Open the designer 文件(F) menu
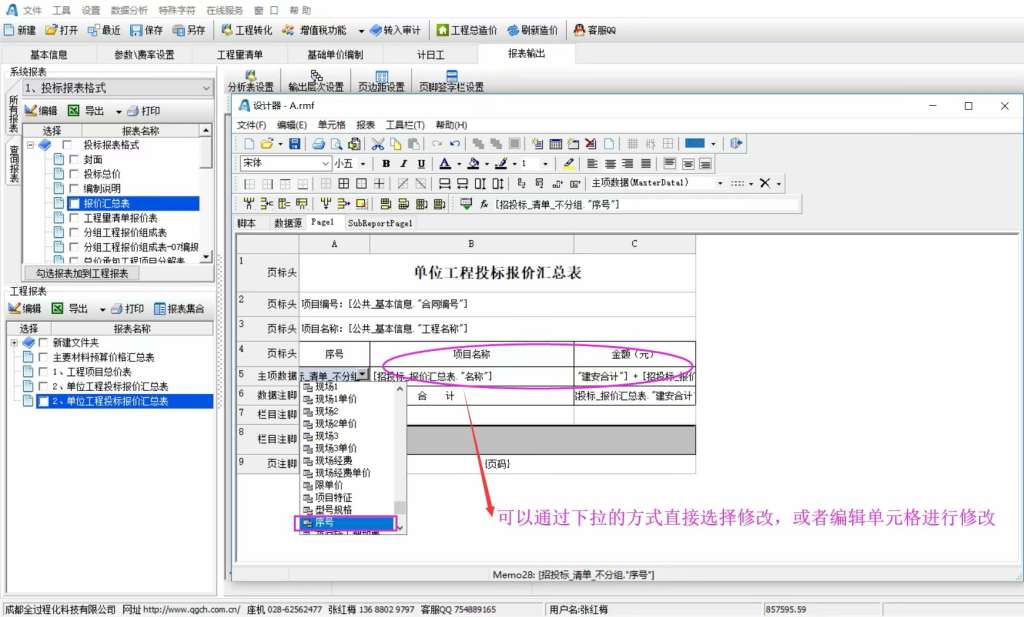1024x617 pixels. point(251,125)
